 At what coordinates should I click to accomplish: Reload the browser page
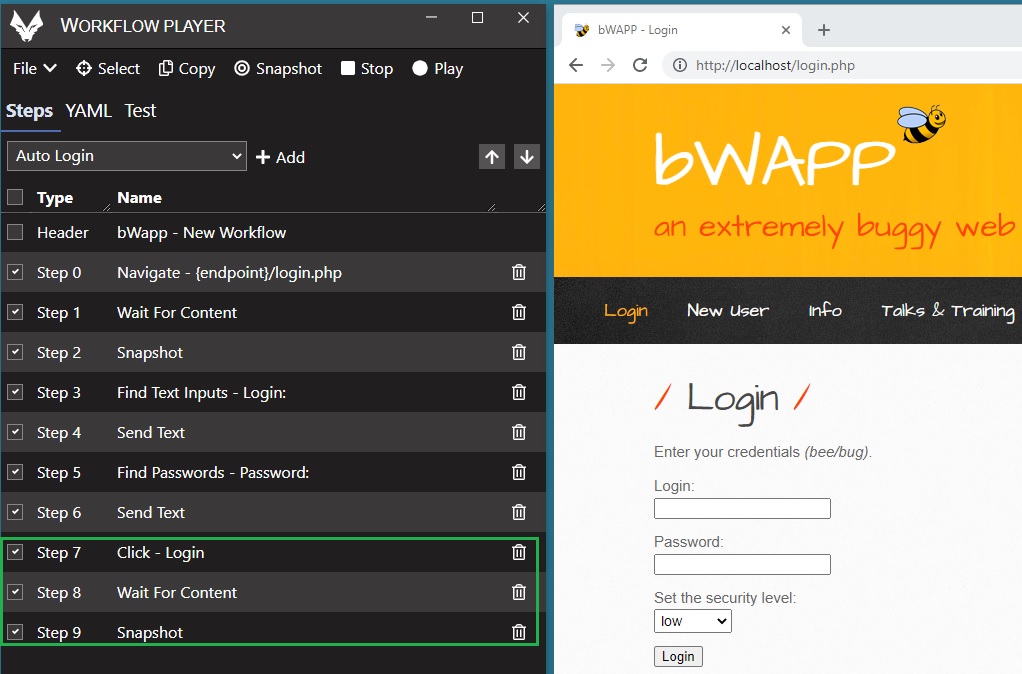pyautogui.click(x=640, y=65)
